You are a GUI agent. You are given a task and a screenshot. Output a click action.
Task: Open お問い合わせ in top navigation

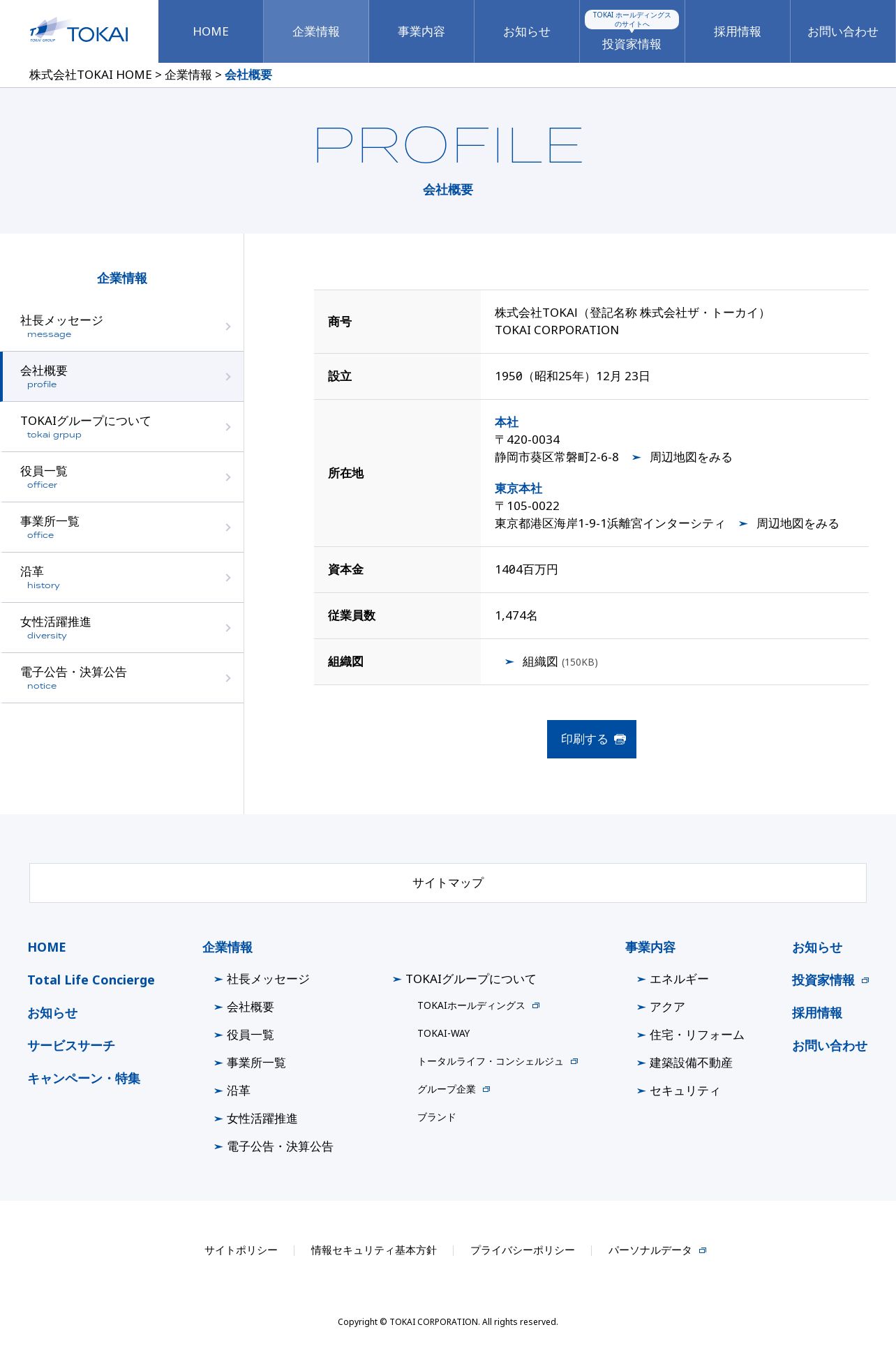click(x=843, y=31)
